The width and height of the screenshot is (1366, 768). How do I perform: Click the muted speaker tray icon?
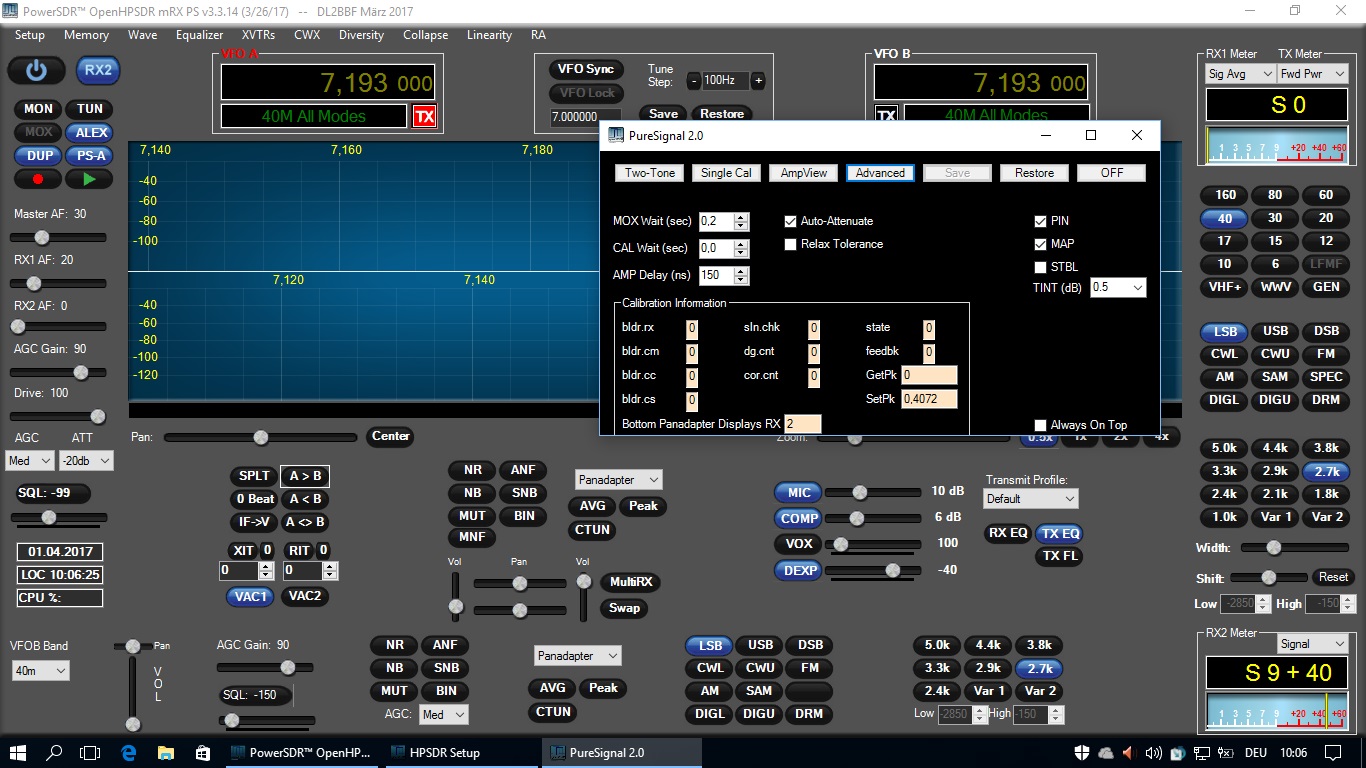(x=1129, y=752)
